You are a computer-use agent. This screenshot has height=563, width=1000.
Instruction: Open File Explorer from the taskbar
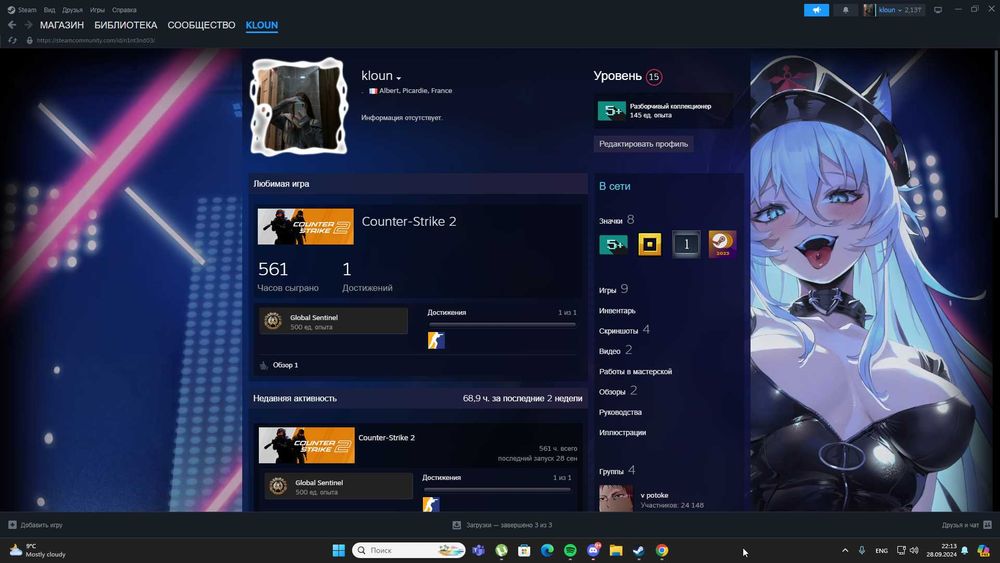pos(616,550)
